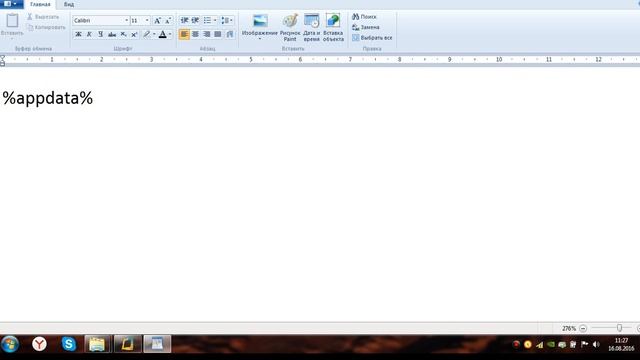The width and height of the screenshot is (640, 360).
Task: Click the grow font icon
Action: tap(157, 20)
